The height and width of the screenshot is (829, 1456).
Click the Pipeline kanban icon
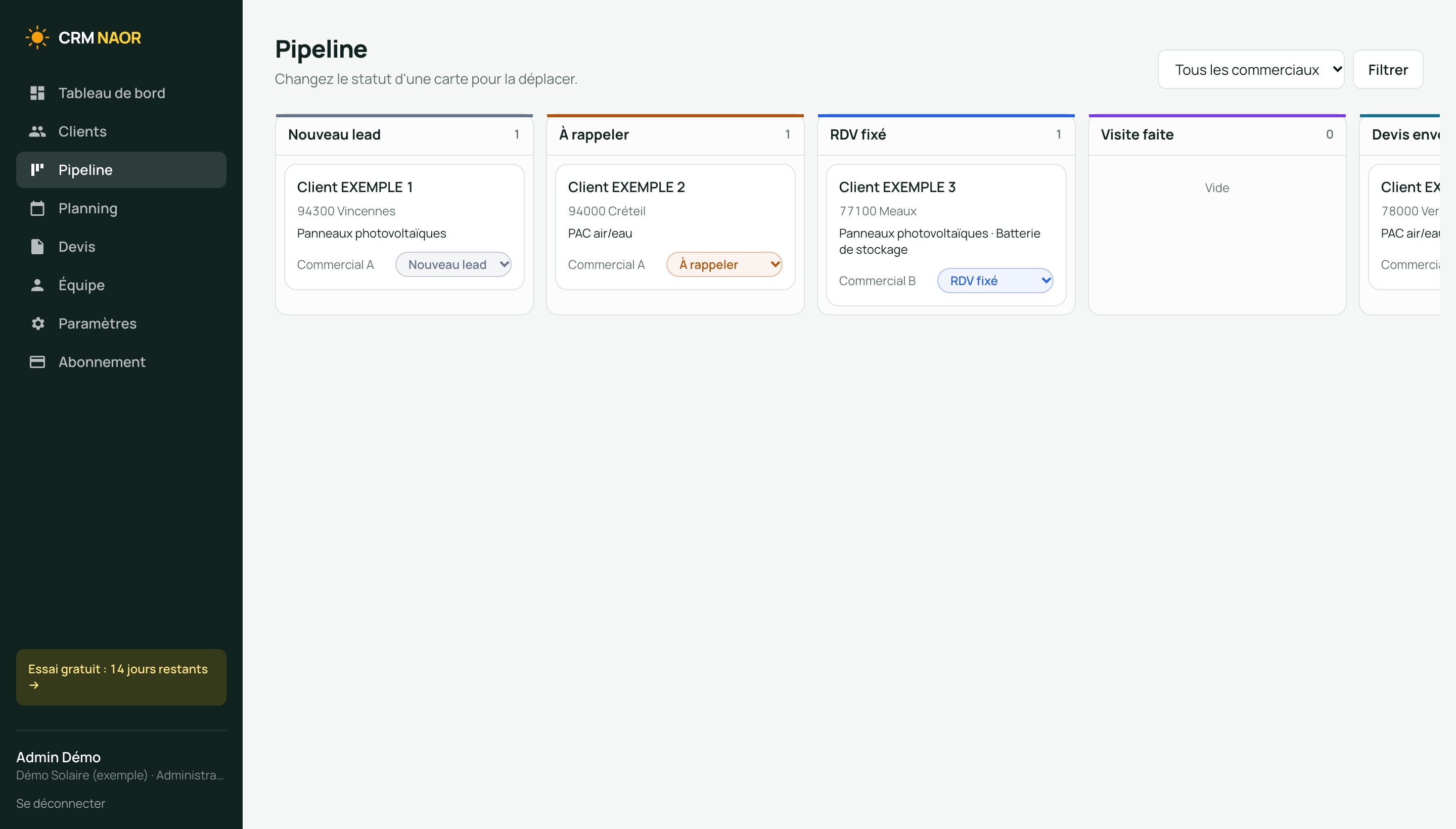click(37, 170)
